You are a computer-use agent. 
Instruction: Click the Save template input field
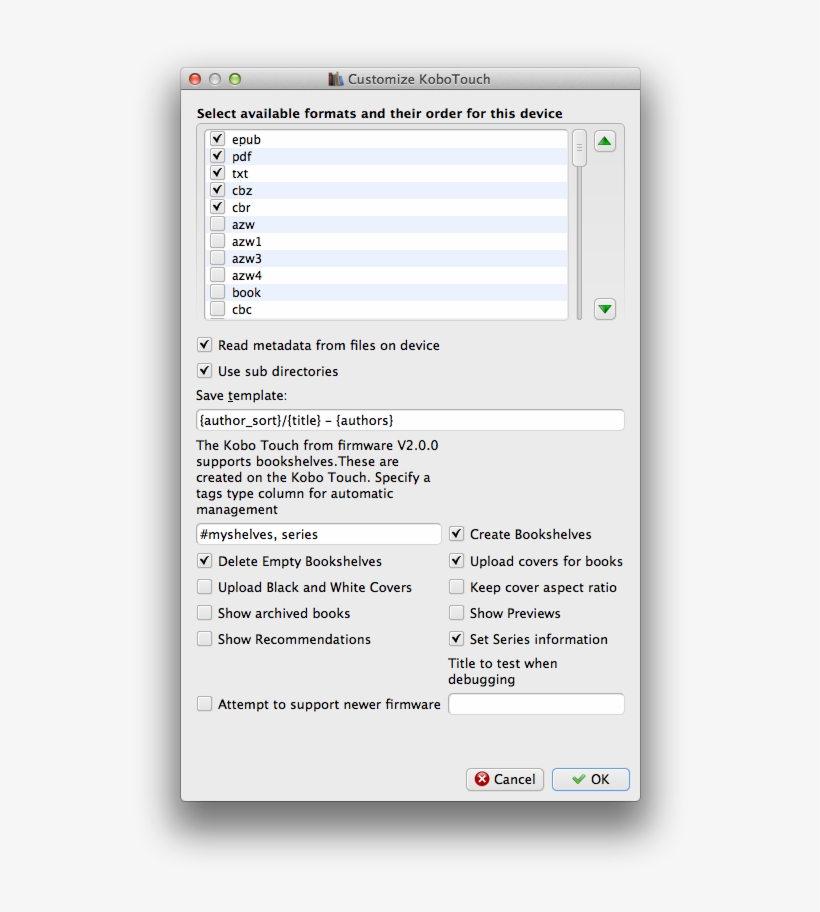[x=410, y=420]
